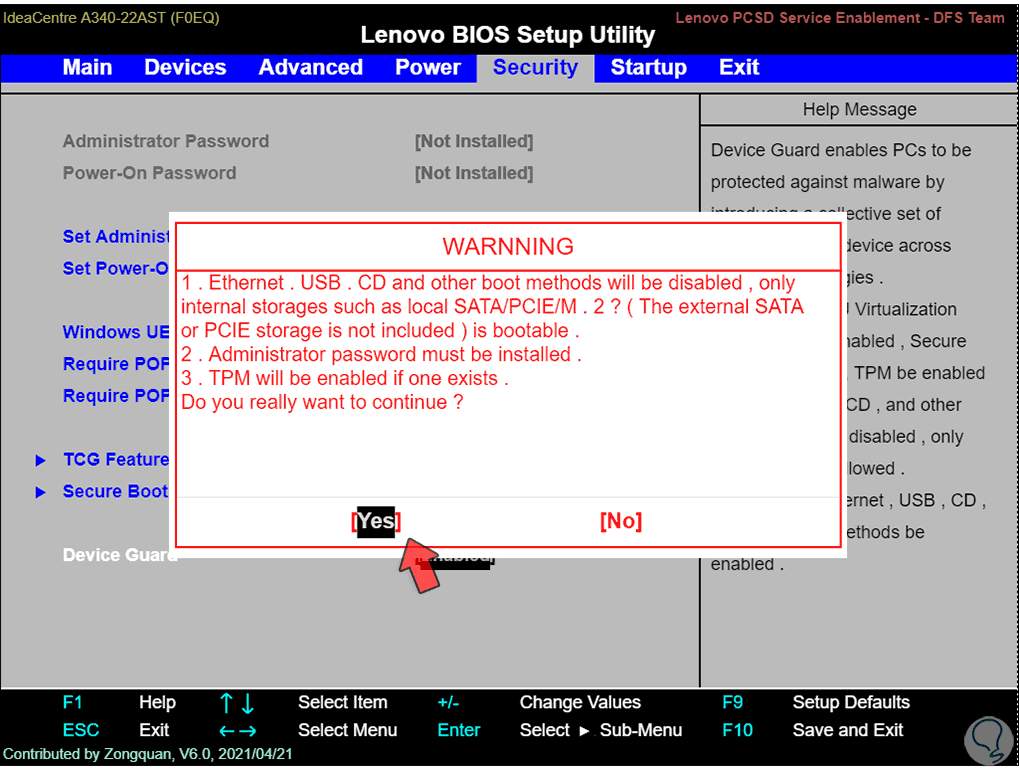Go to the Advanced tab
This screenshot has width=1019, height=769.
pyautogui.click(x=311, y=68)
